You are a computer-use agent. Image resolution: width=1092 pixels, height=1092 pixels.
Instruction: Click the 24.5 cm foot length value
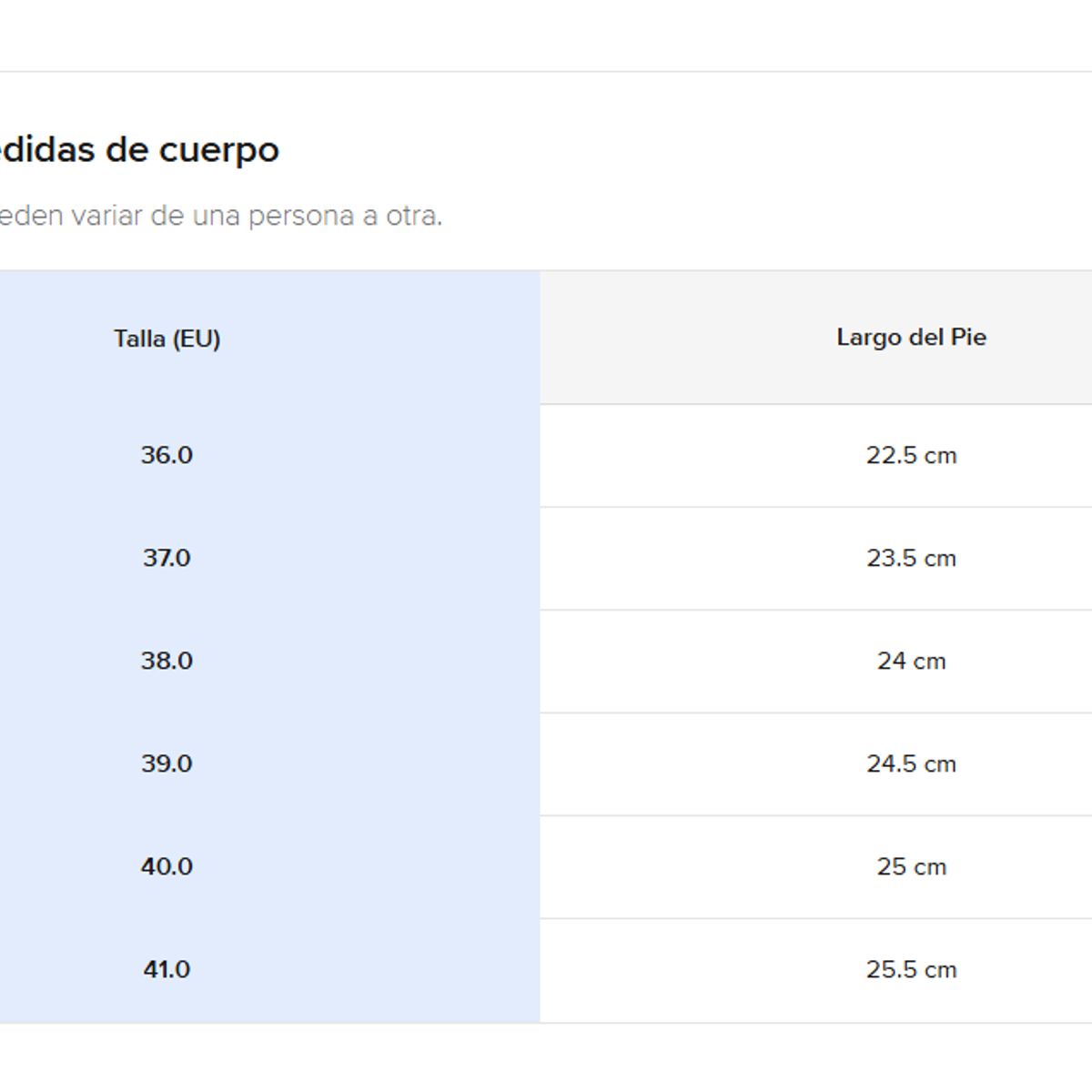(x=911, y=763)
